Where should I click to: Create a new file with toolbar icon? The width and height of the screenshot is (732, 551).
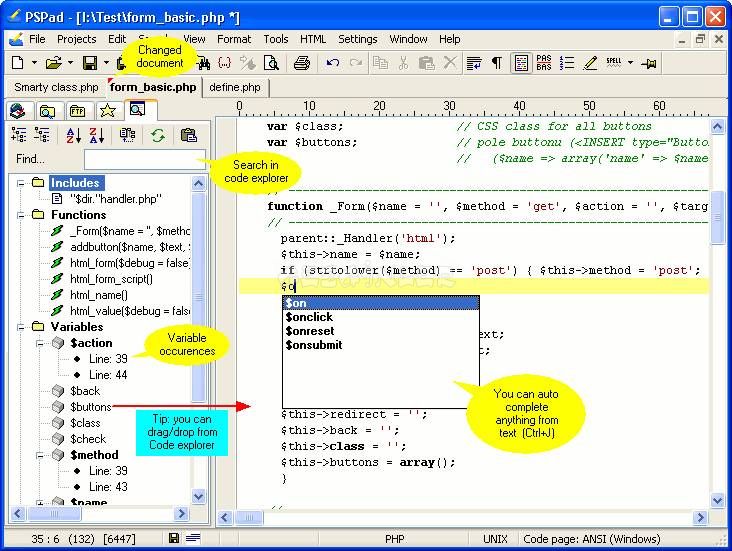[17, 63]
